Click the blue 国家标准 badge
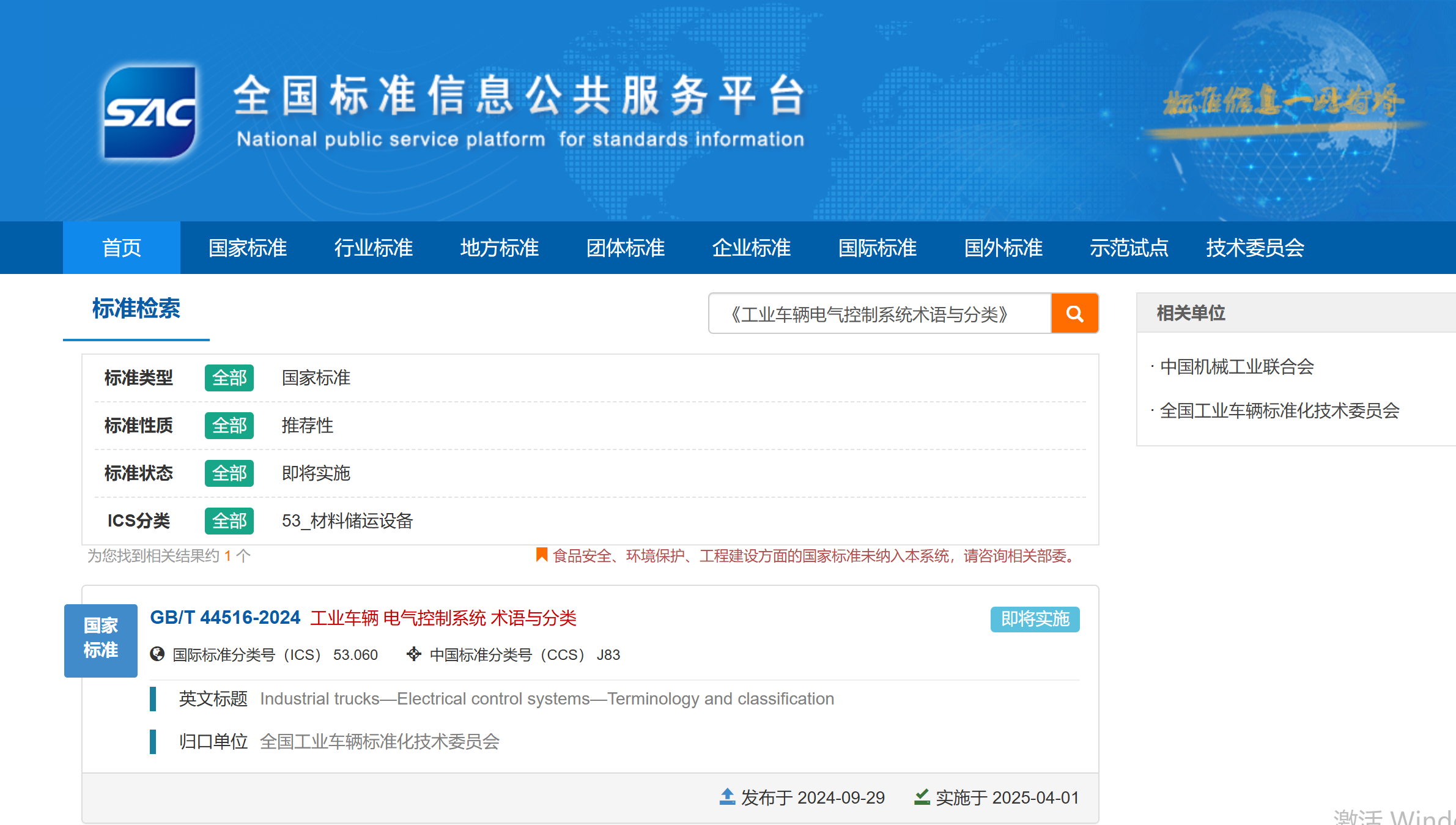1456x825 pixels. tap(101, 640)
